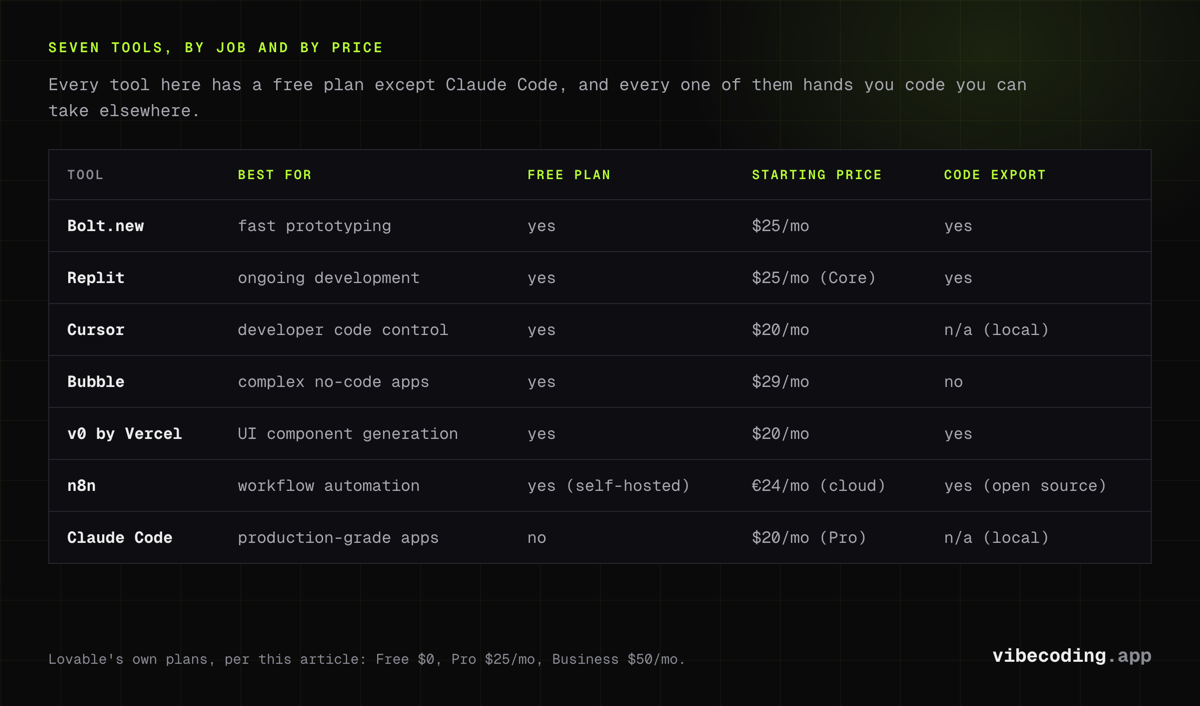The image size is (1200, 706).
Task: Click Replit's code export 'yes'
Action: pos(958,278)
